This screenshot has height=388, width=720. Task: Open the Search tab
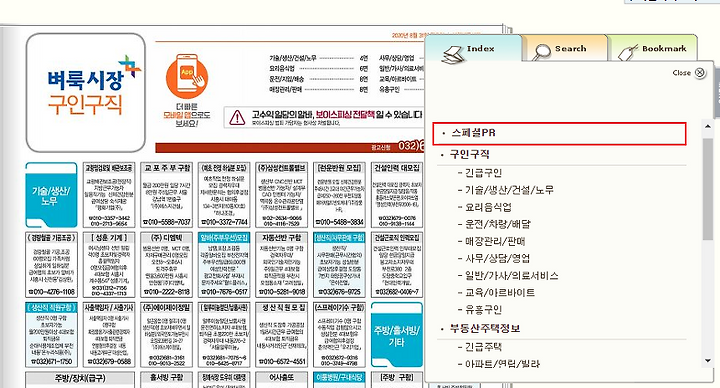click(564, 49)
